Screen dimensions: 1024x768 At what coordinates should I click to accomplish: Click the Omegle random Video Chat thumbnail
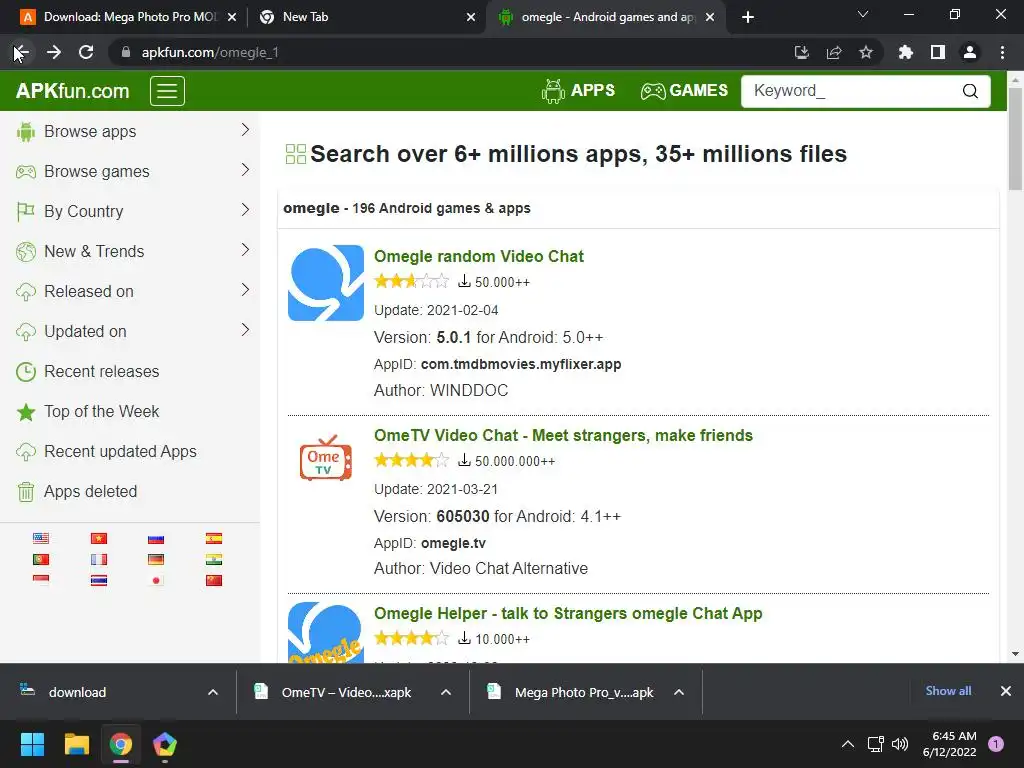tap(326, 283)
